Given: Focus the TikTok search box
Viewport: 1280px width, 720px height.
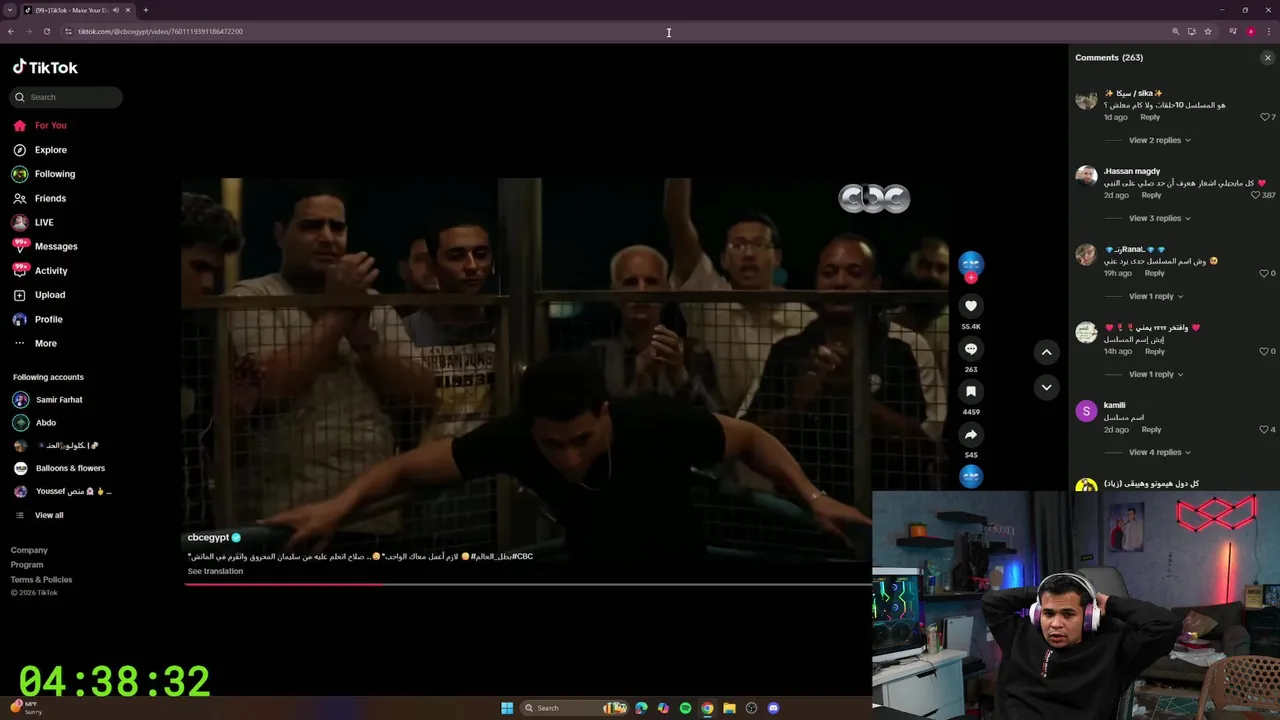Looking at the screenshot, I should [x=67, y=97].
